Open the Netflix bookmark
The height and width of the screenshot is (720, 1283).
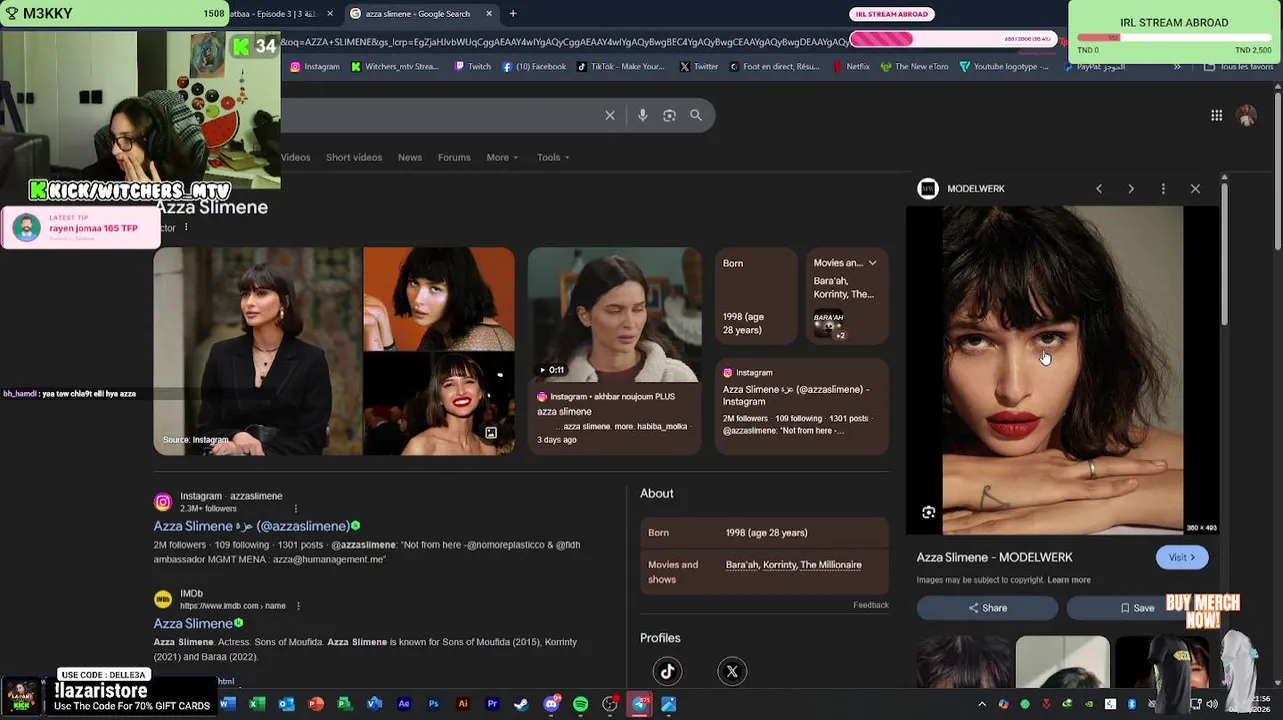851,67
